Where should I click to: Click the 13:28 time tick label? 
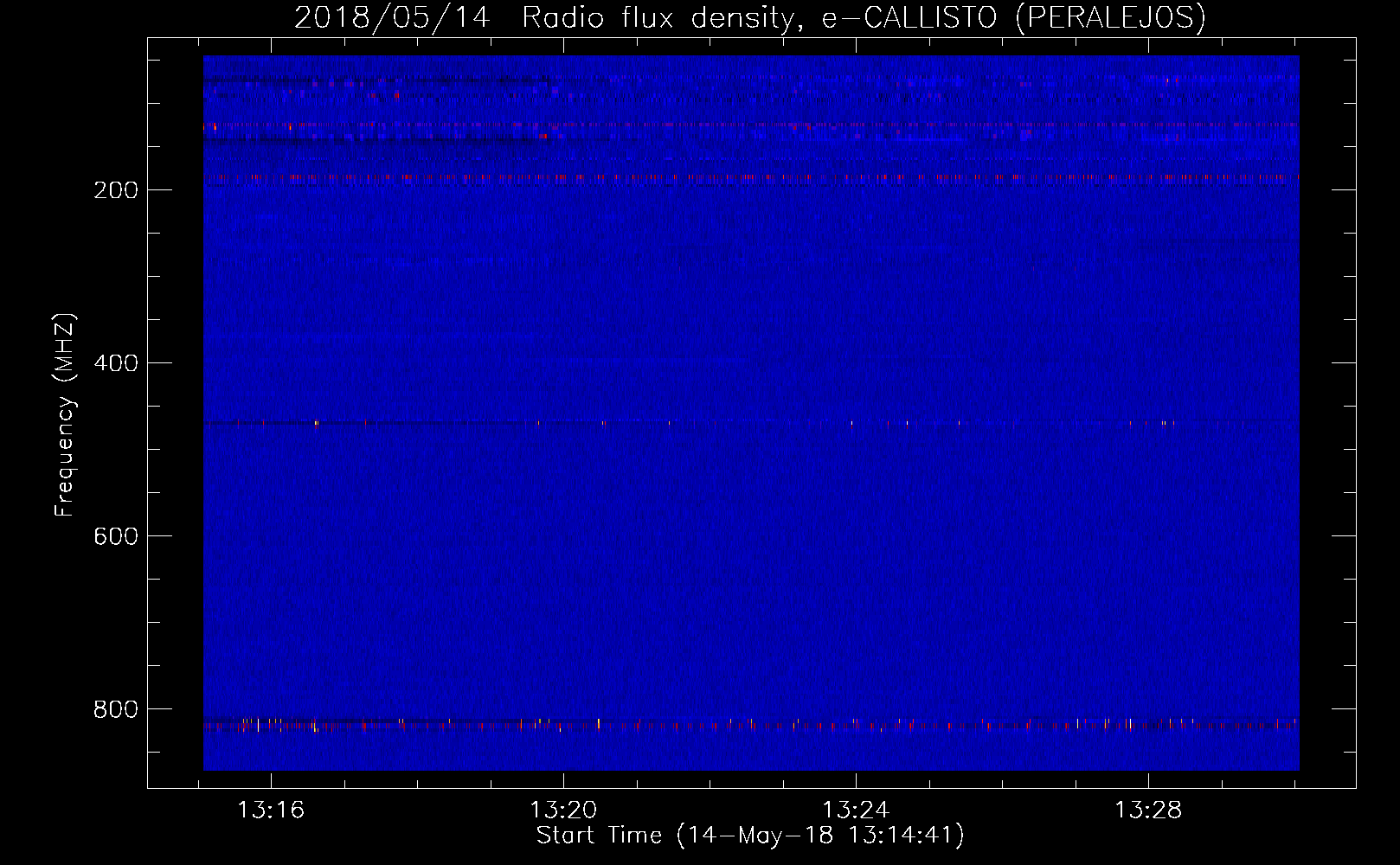coord(1148,811)
